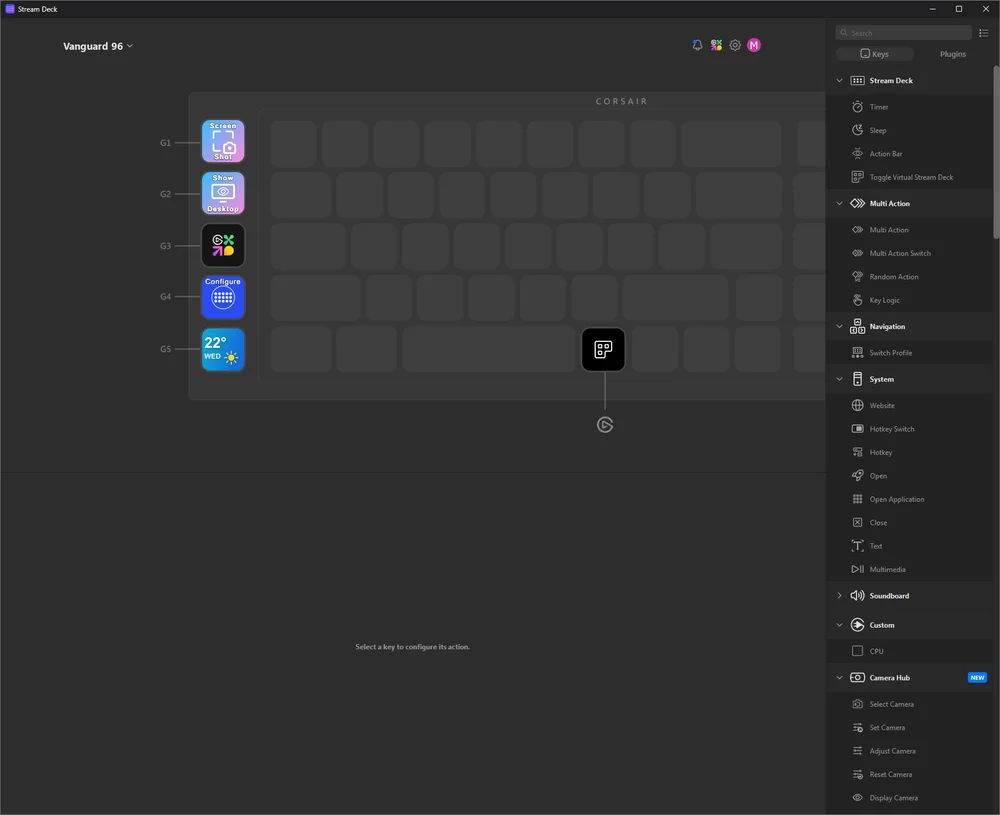Click the Marketplace icon next to the bell
Image resolution: width=1000 pixels, height=815 pixels.
pos(716,45)
